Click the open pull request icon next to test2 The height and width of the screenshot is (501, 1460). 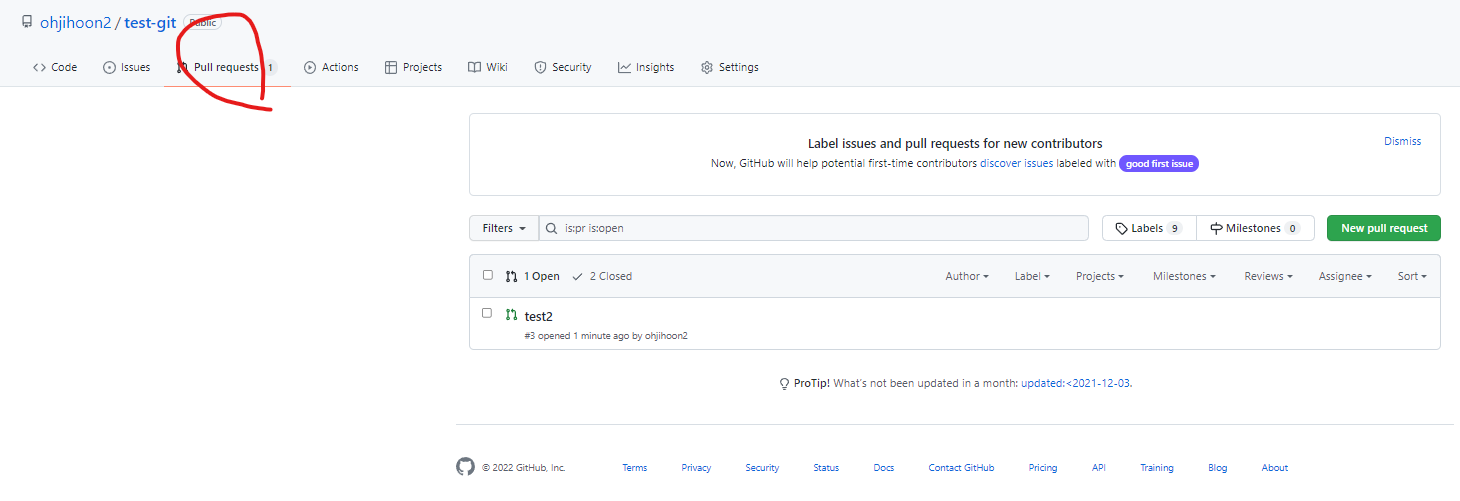(512, 315)
